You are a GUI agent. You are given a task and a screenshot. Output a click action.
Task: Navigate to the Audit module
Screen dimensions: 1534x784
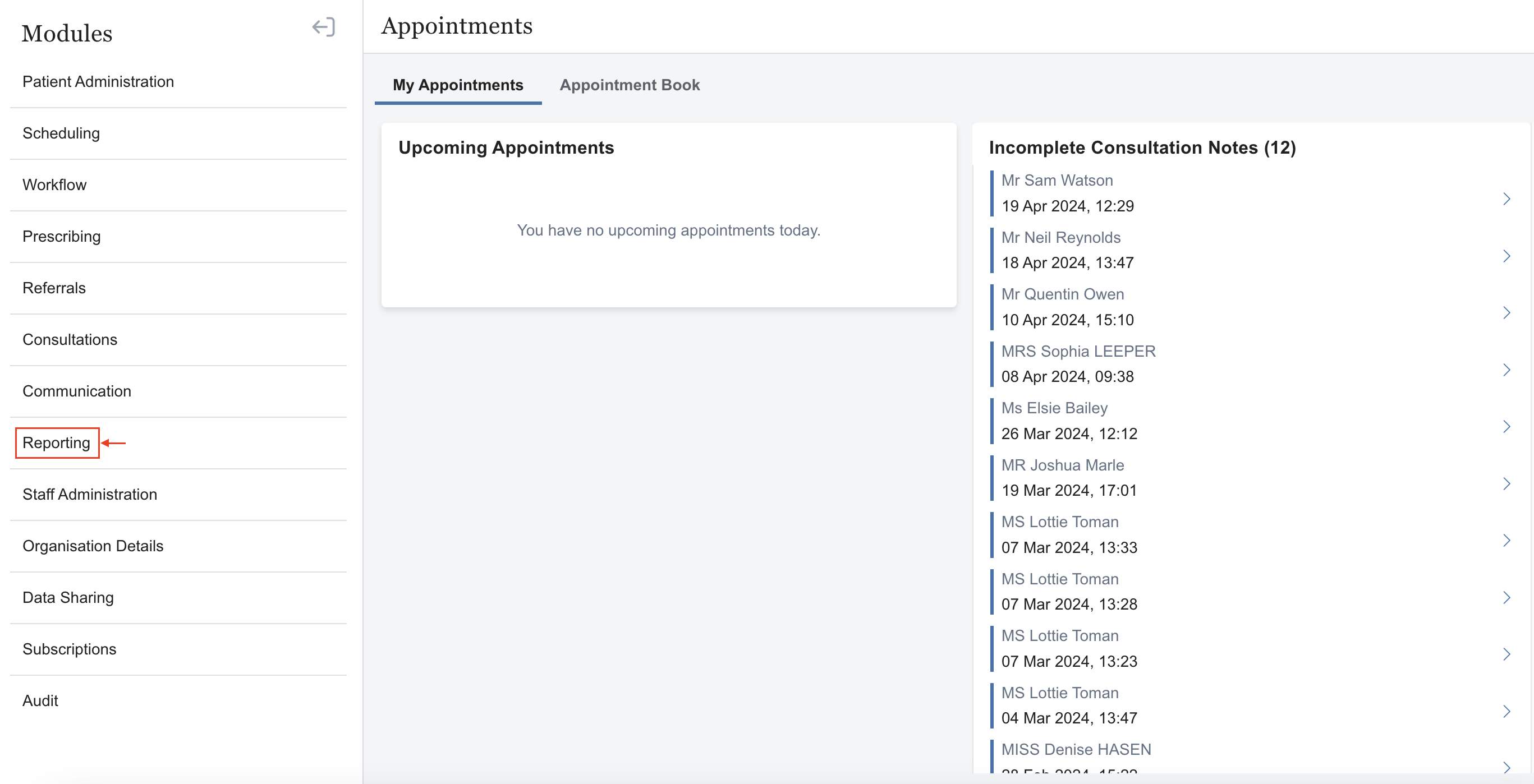[40, 700]
